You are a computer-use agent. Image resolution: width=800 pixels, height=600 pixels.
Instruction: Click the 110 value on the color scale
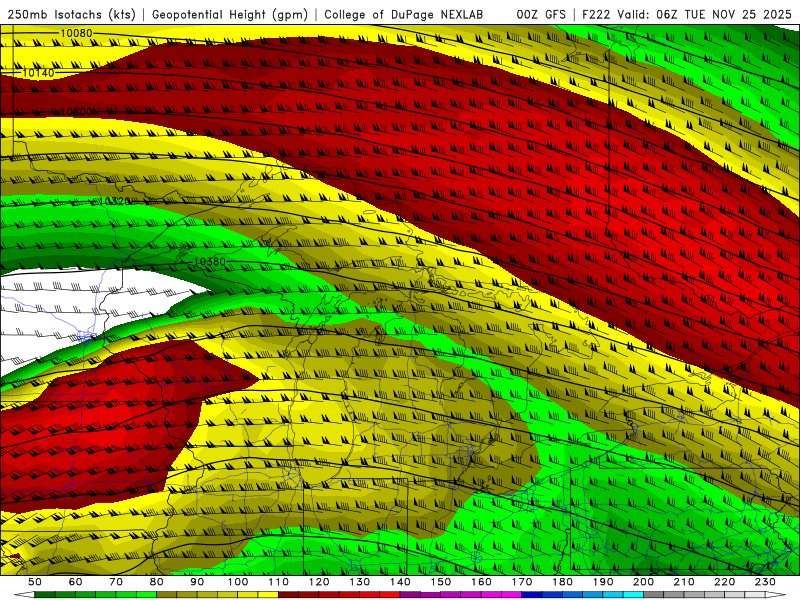(x=278, y=582)
